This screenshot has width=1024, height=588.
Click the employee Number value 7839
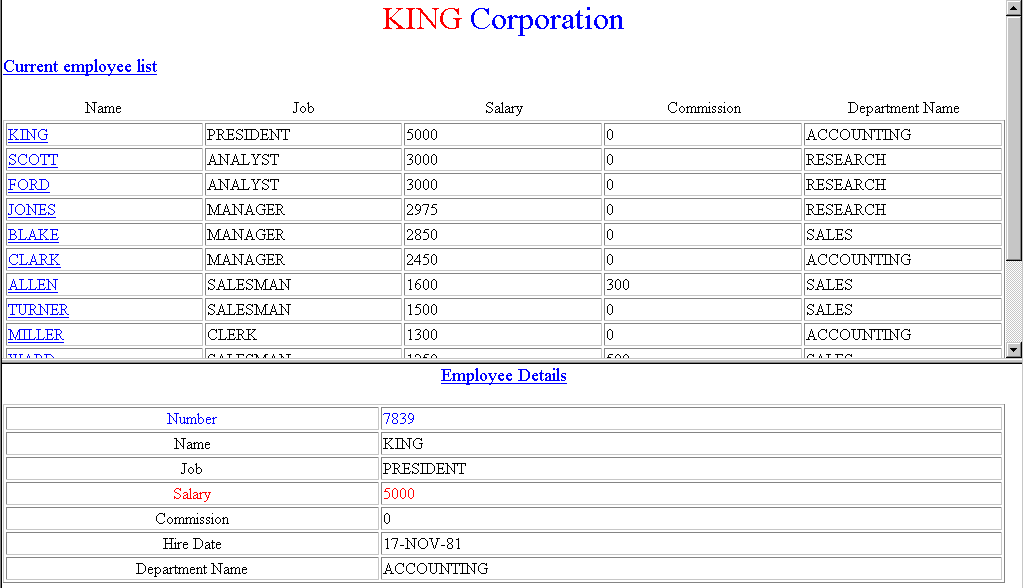tap(398, 419)
